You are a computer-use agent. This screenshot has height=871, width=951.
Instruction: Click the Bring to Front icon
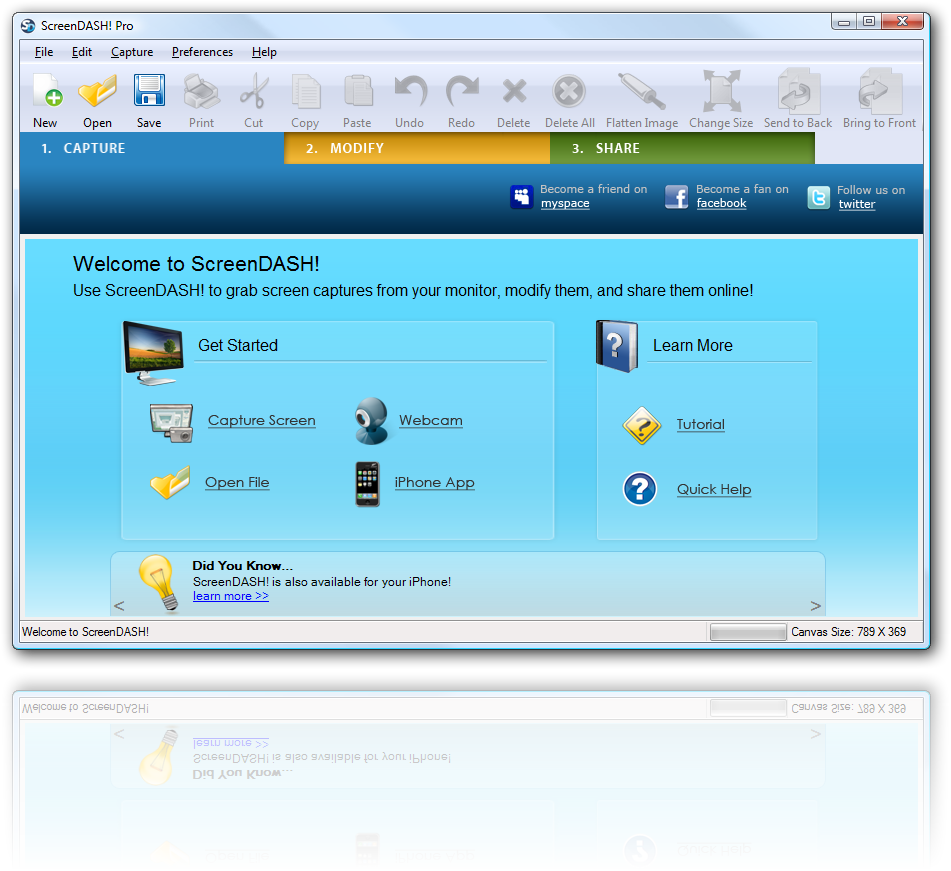879,91
